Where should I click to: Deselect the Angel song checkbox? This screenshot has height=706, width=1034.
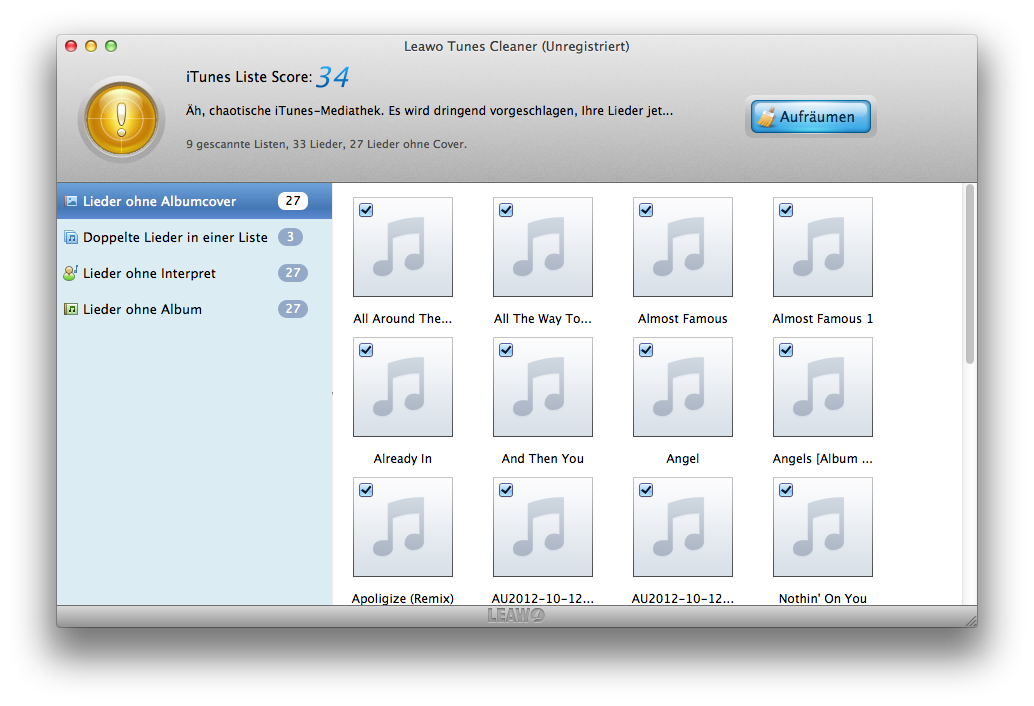click(x=646, y=350)
